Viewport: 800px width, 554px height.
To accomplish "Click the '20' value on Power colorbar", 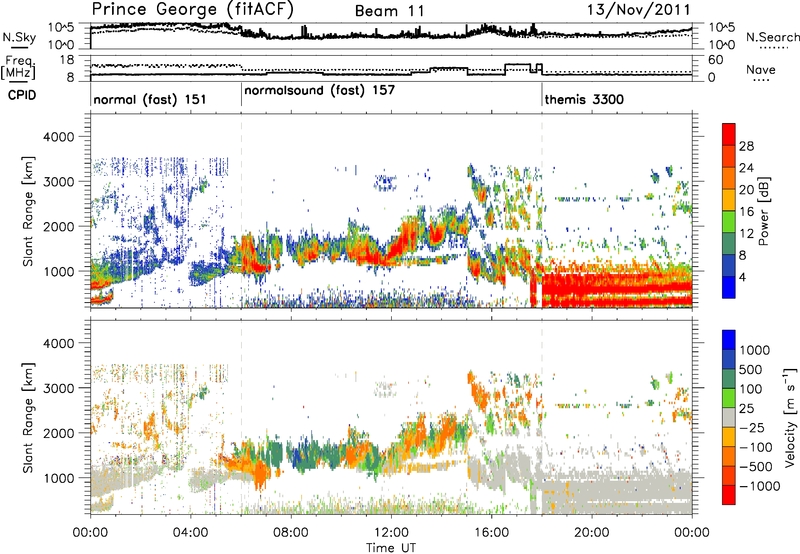I will point(746,190).
